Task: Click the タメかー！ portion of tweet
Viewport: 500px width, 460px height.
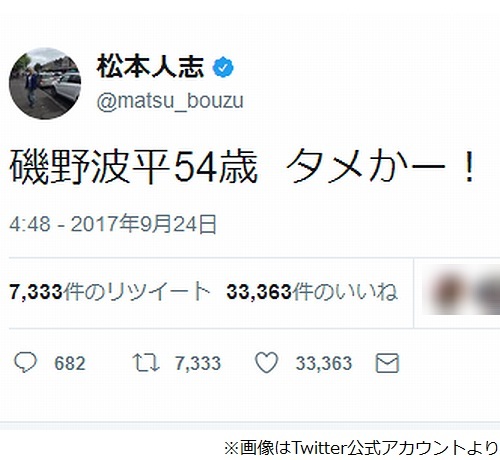Action: (x=381, y=166)
